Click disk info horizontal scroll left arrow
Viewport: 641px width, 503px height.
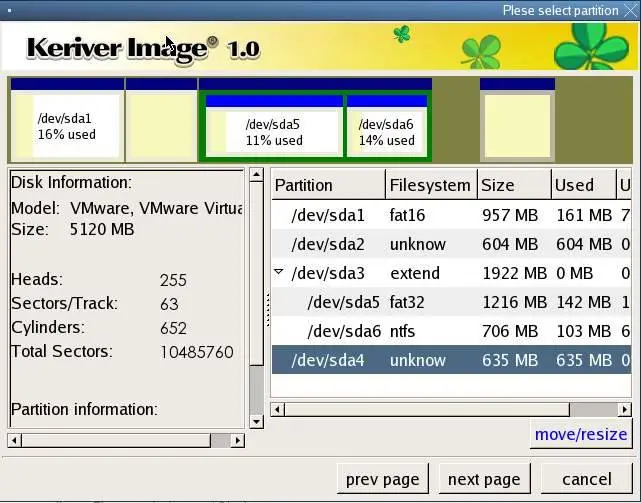pos(15,440)
